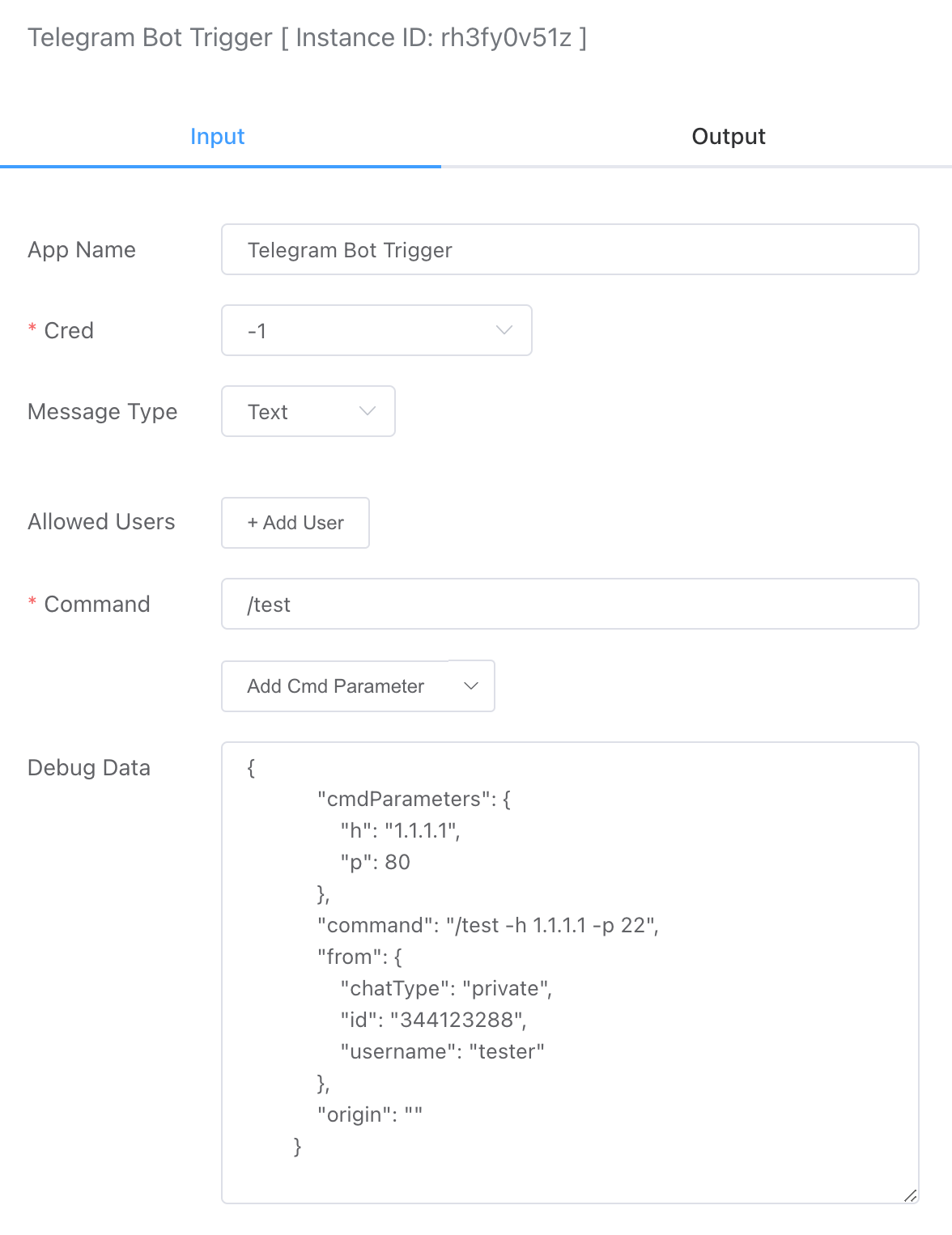The image size is (952, 1235).
Task: Click the App Name text field
Action: (569, 250)
